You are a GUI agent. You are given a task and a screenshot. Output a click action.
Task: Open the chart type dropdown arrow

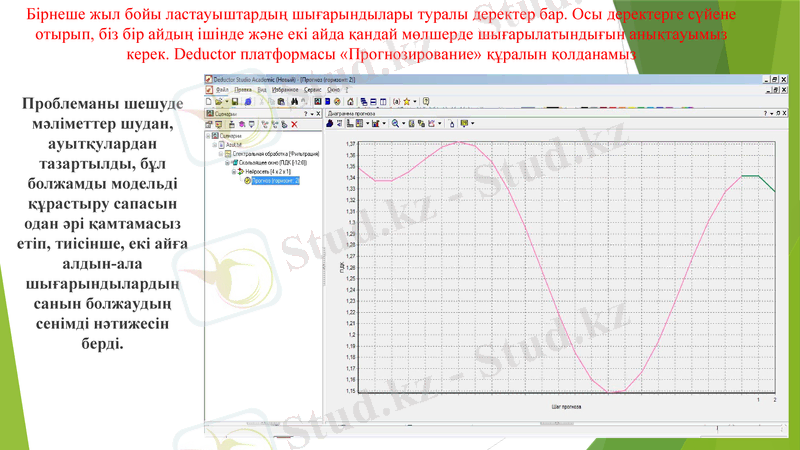(384, 123)
